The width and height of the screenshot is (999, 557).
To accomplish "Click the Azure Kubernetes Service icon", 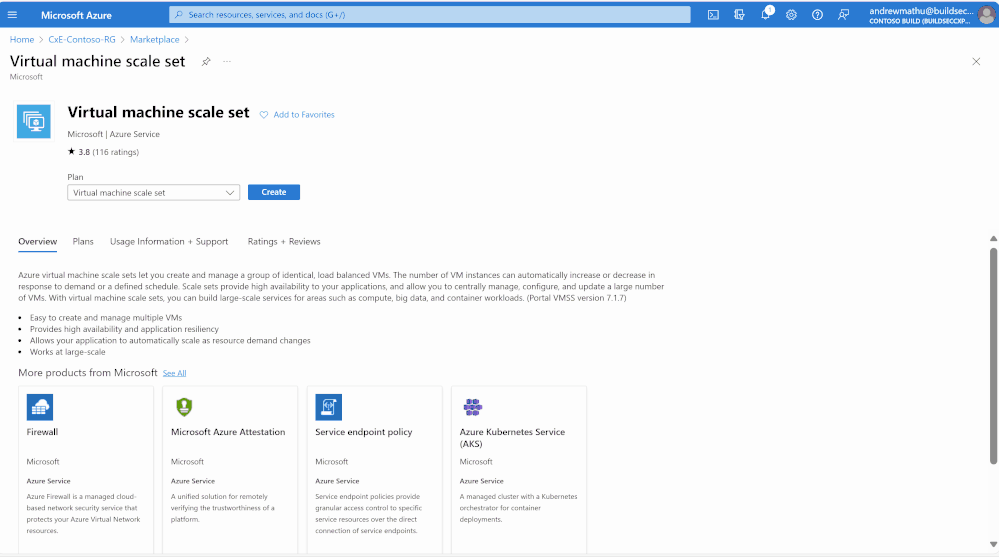I will (x=473, y=407).
